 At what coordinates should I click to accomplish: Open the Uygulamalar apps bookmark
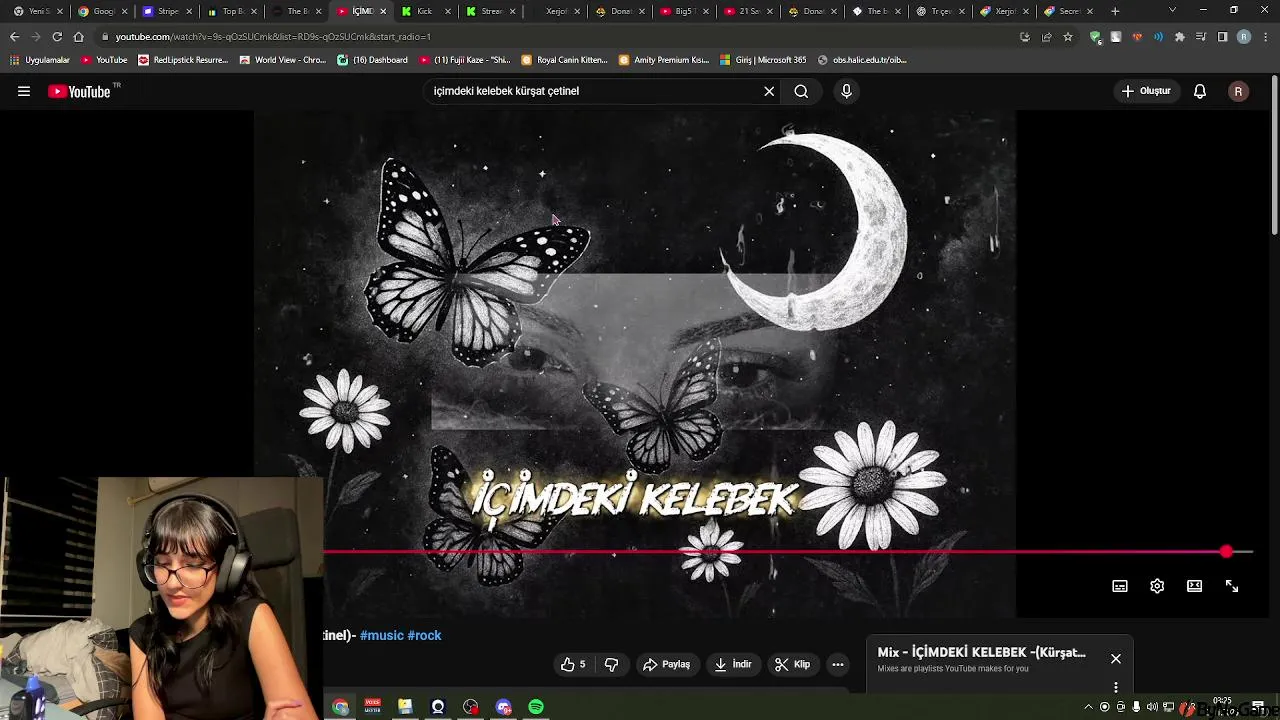tap(40, 60)
